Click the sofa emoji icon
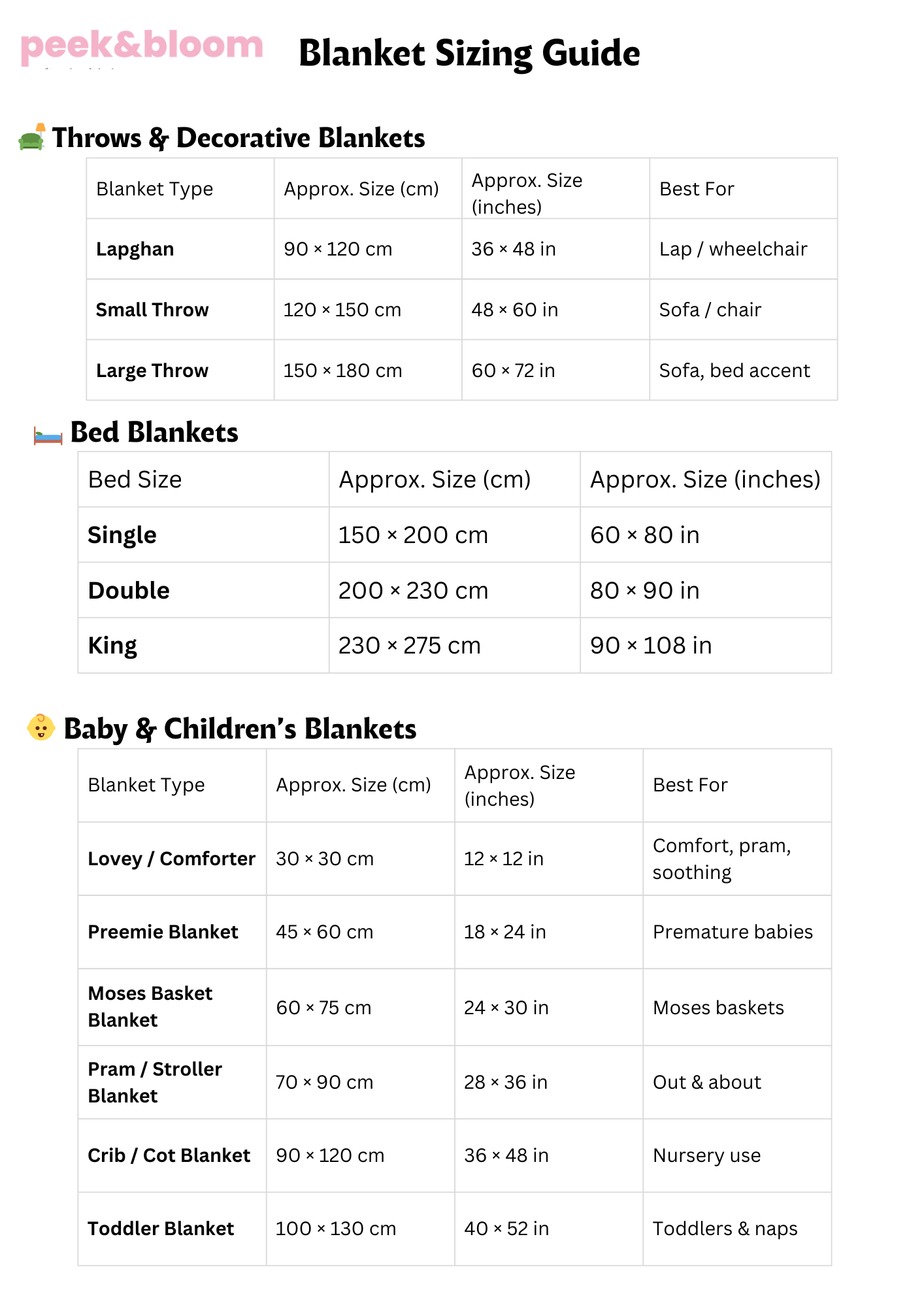 click(32, 137)
